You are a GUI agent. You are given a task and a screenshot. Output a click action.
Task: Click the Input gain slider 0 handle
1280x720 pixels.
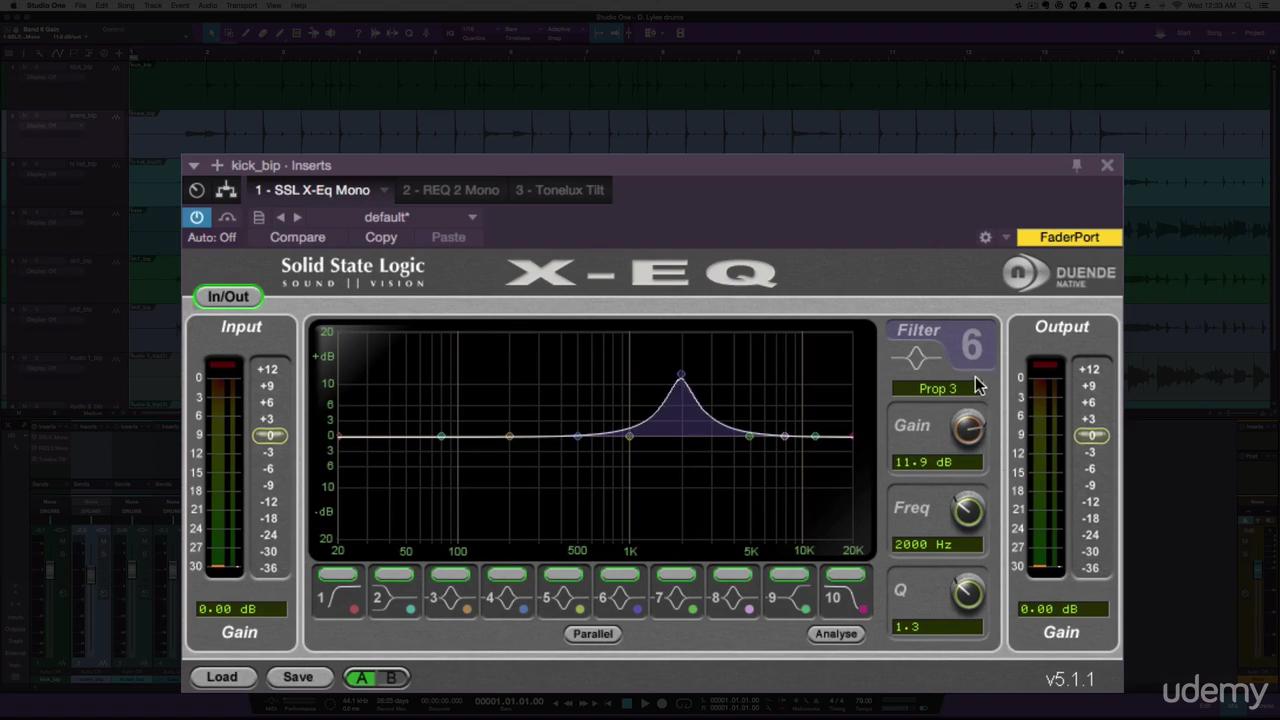pos(269,436)
